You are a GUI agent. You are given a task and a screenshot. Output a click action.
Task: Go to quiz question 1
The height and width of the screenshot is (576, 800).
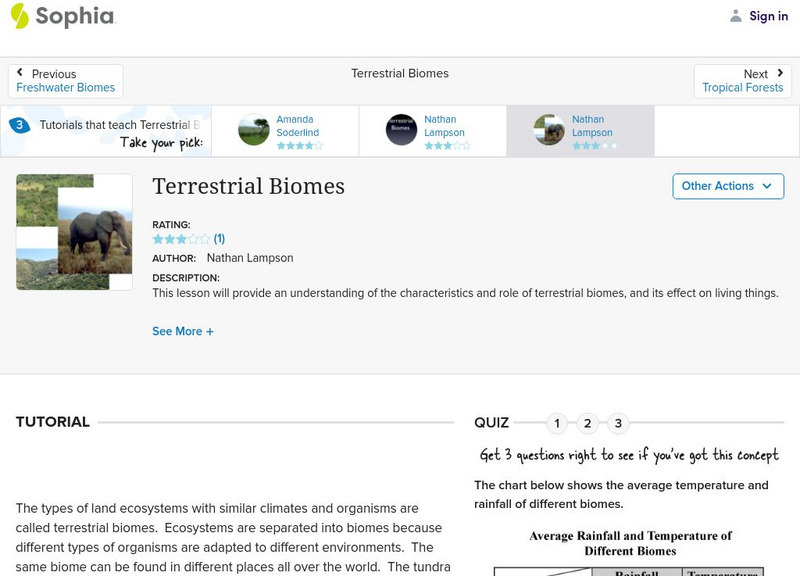pyautogui.click(x=557, y=423)
